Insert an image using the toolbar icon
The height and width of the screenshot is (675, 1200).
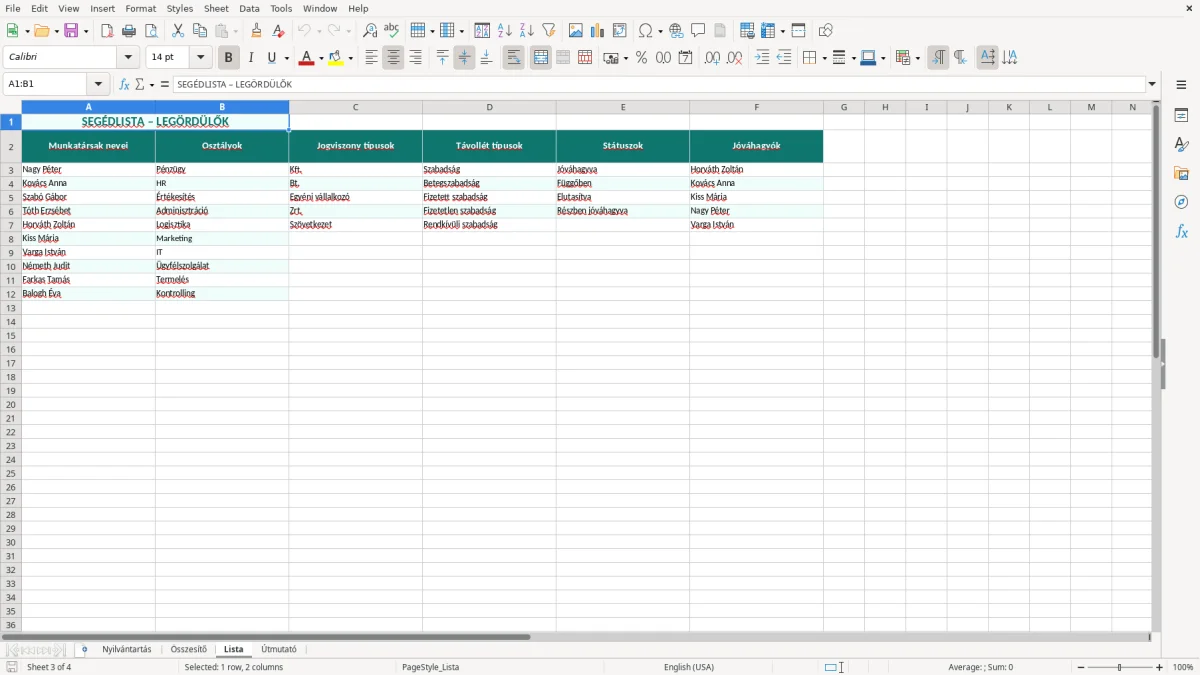pyautogui.click(x=576, y=31)
